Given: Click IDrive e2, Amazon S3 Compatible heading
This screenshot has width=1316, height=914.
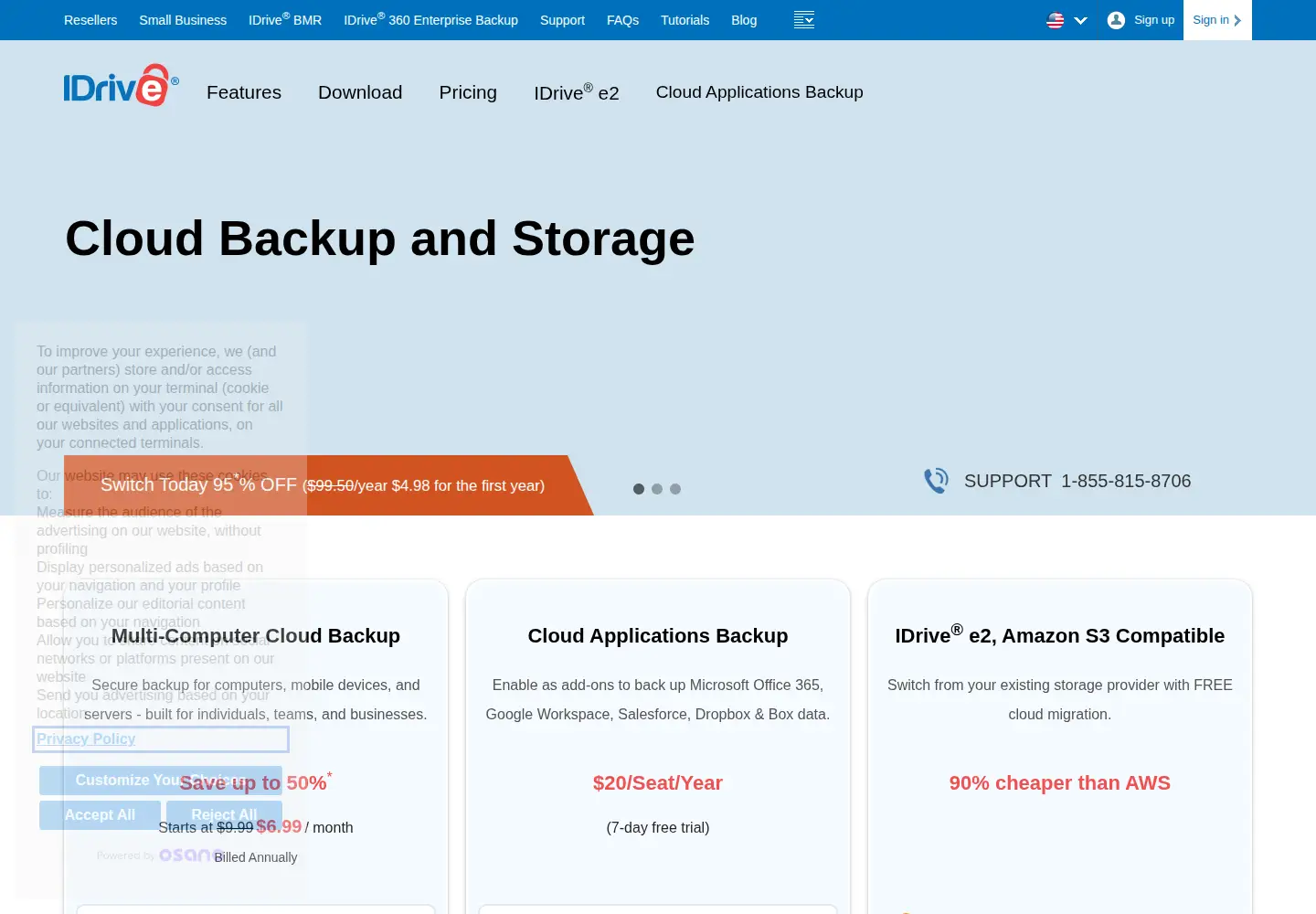Looking at the screenshot, I should click(x=1060, y=635).
